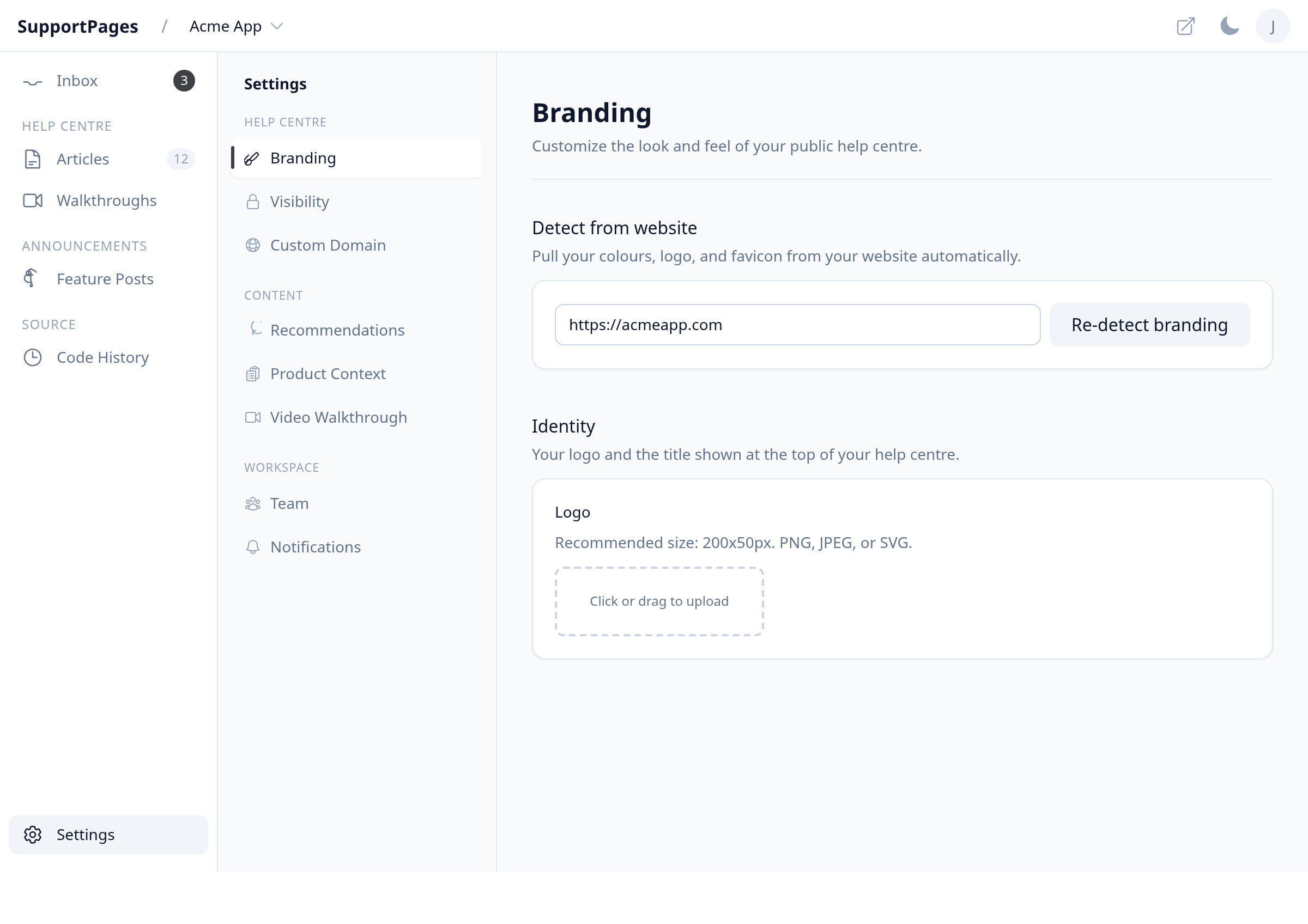The width and height of the screenshot is (1308, 924).
Task: Select the Visibility settings tab
Action: [x=356, y=202]
